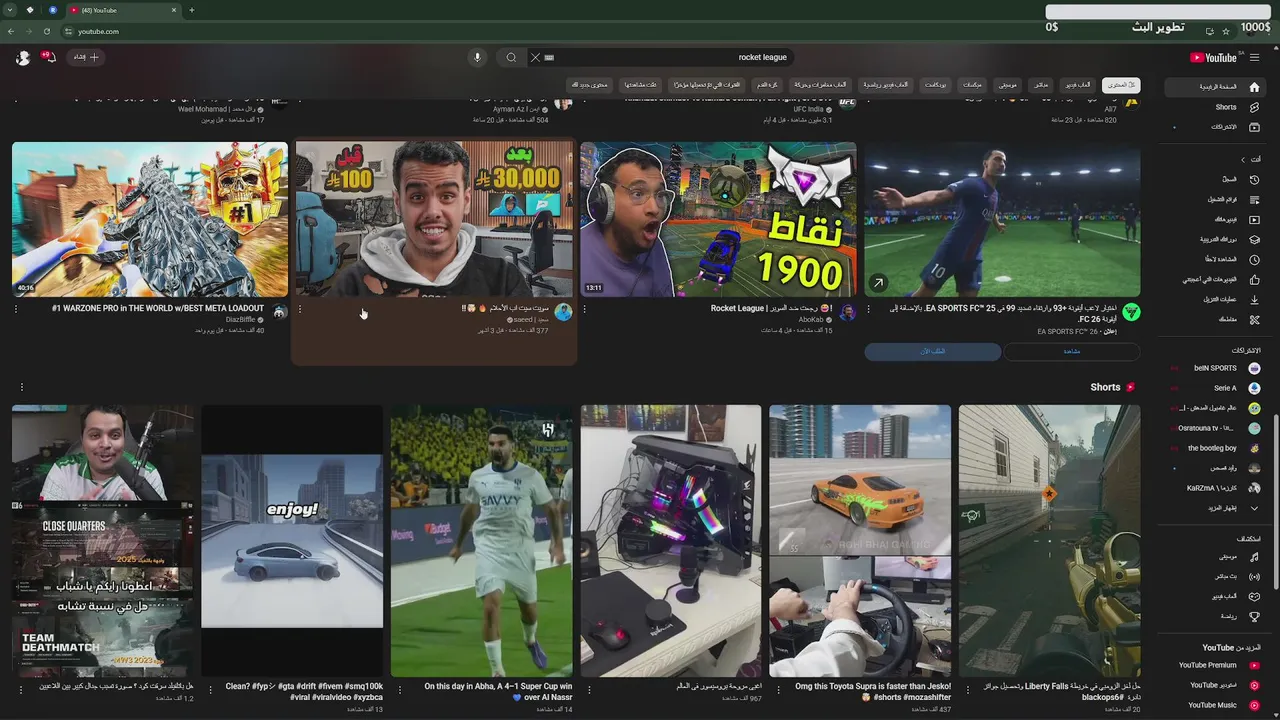Open the 'enjoy!' drift short thumbnail
The image size is (1280, 720).
292,540
